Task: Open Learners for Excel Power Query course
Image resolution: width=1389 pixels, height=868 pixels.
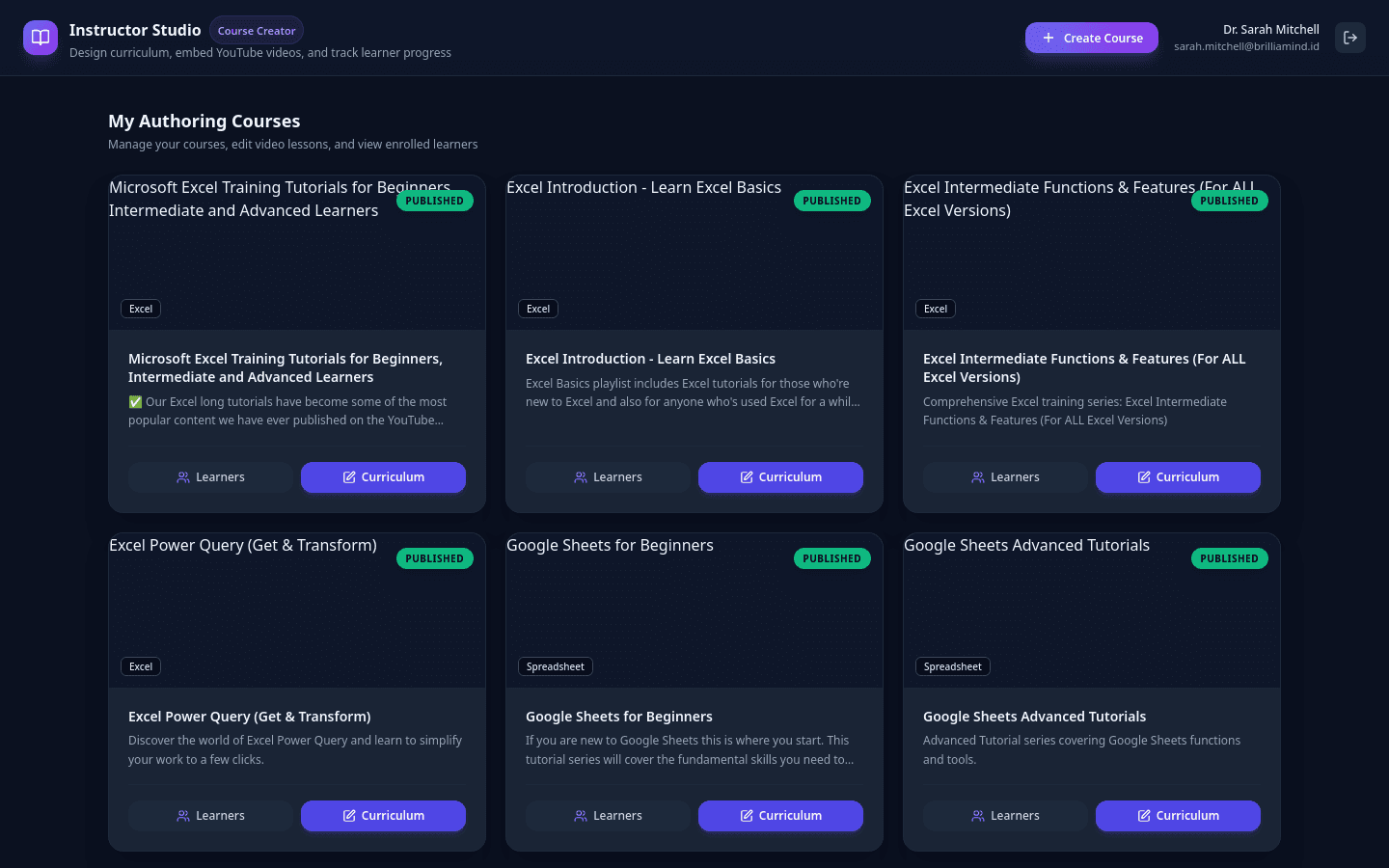Action: click(x=210, y=816)
